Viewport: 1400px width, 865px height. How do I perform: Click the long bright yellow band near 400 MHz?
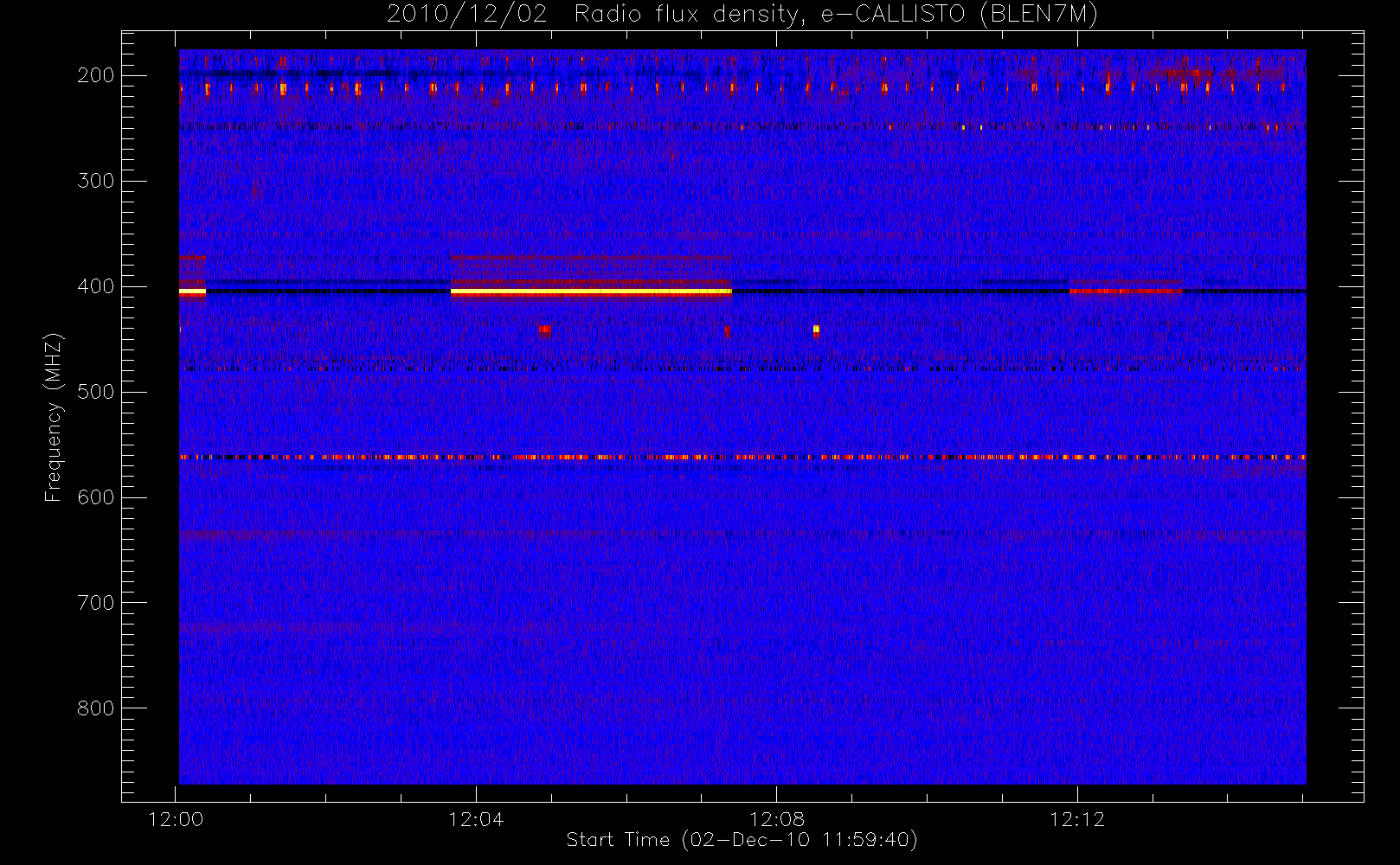[591, 292]
